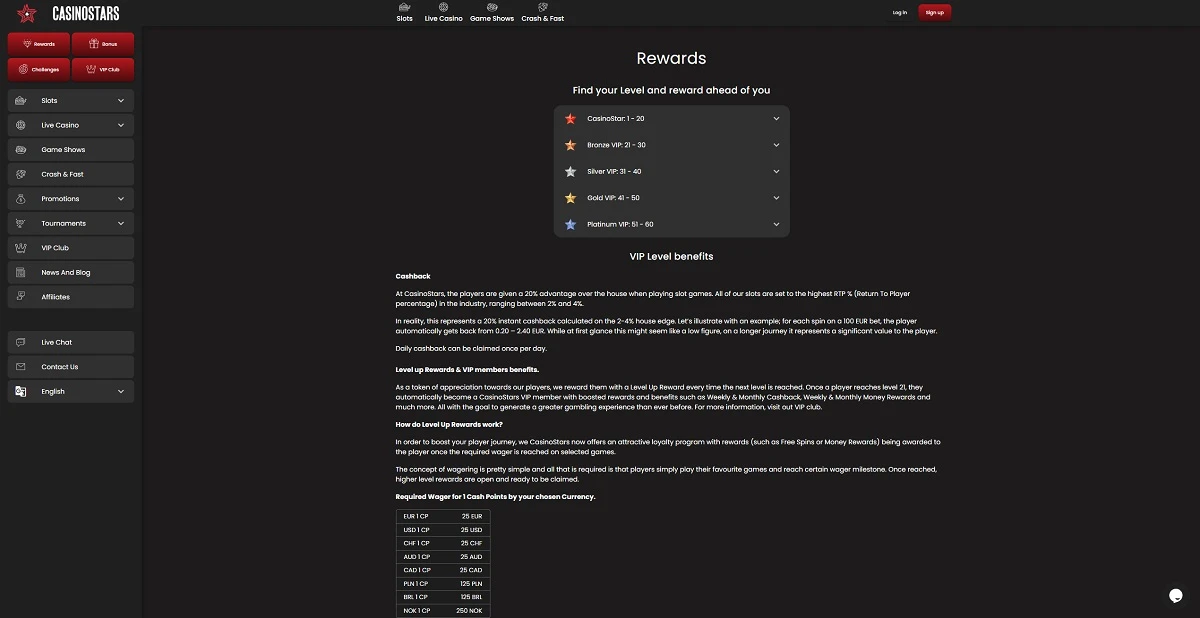Click the VIP Level benefits heading
The height and width of the screenshot is (618, 1200).
(x=671, y=256)
